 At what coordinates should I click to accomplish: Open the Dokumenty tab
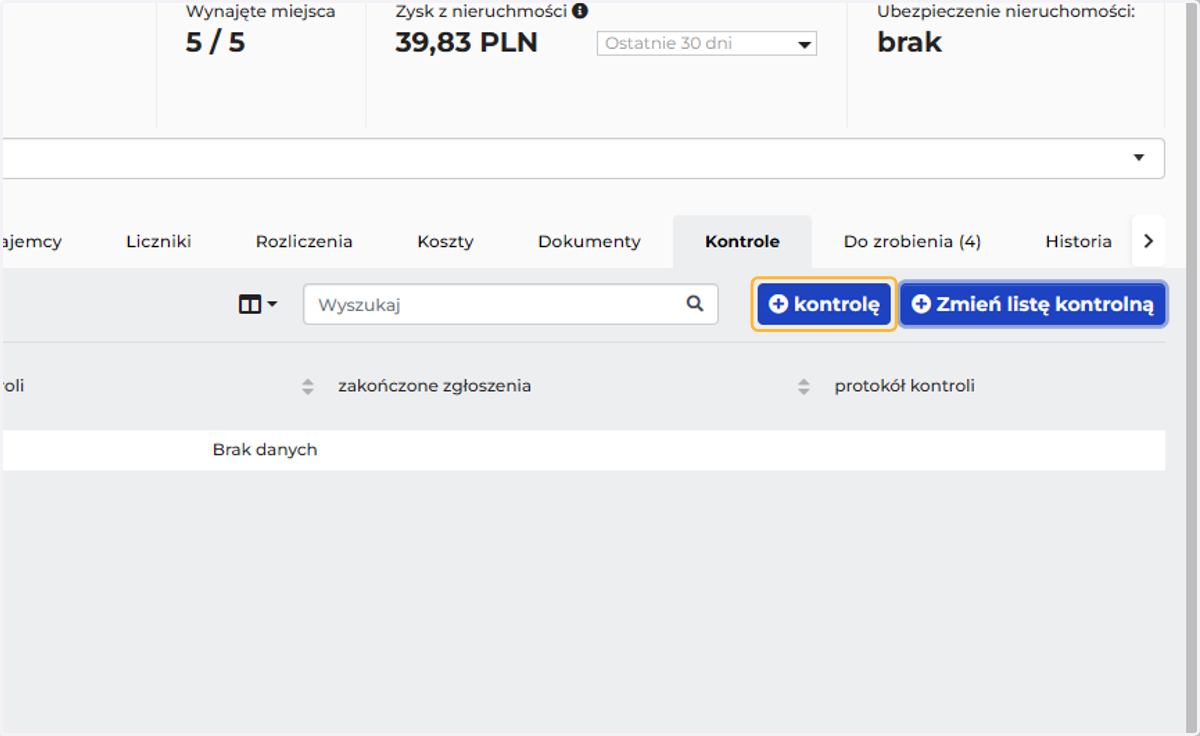point(589,241)
